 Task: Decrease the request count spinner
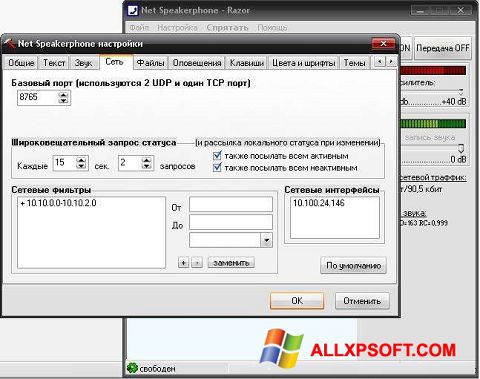pos(147,166)
